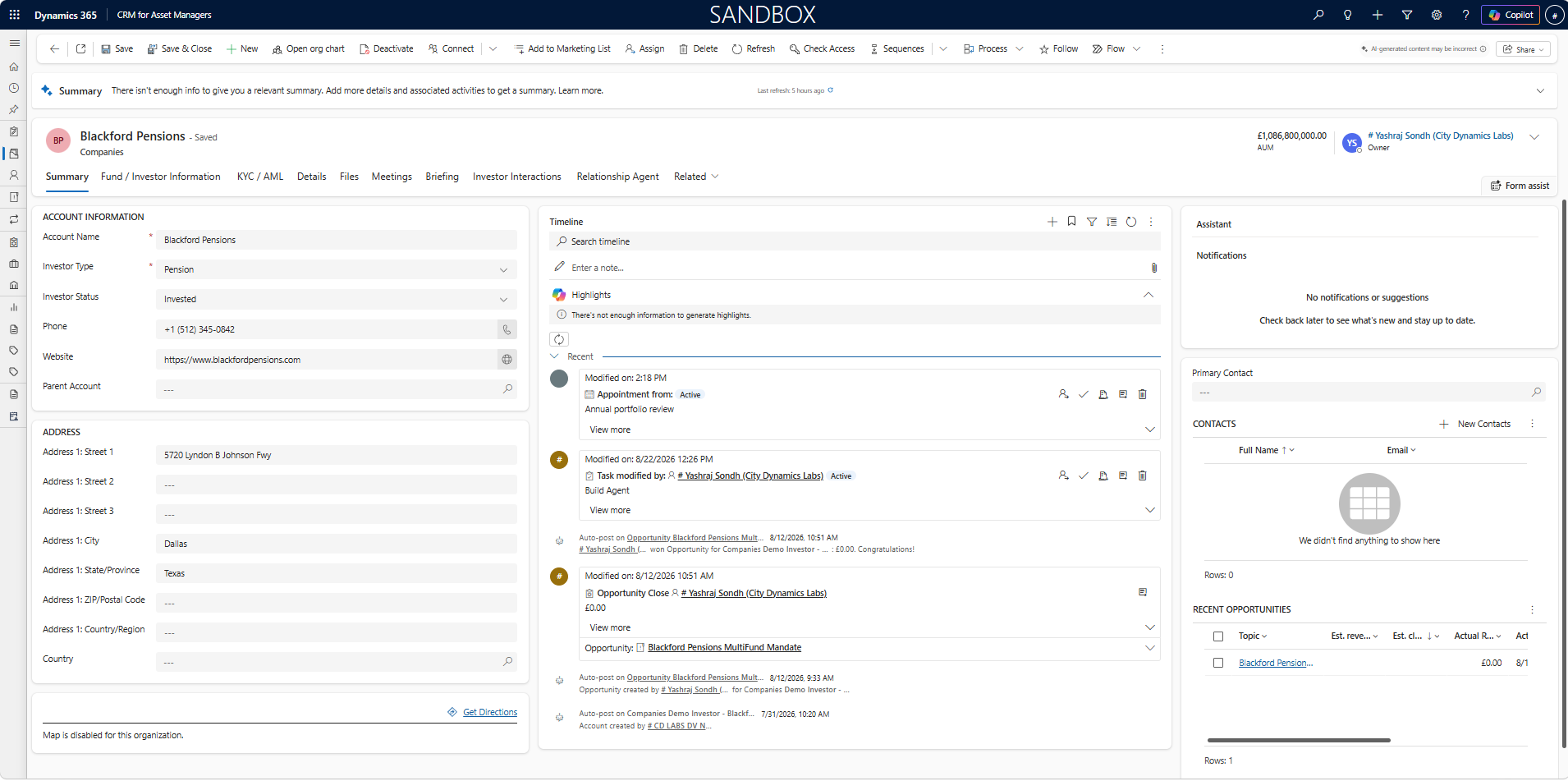Open more timeline commands ellipsis
The height and width of the screenshot is (781, 1568).
(1151, 222)
